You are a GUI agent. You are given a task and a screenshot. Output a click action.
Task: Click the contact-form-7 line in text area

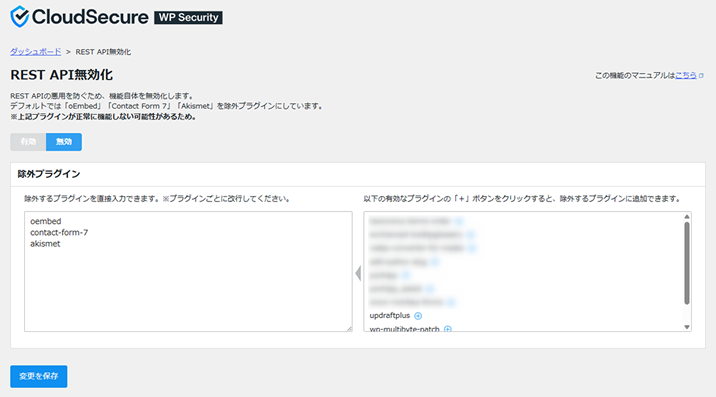click(x=59, y=233)
